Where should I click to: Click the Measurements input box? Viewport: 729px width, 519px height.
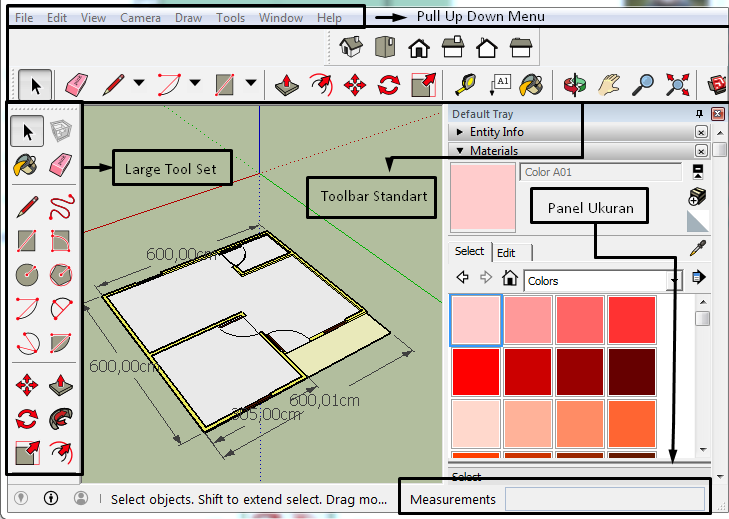click(605, 499)
